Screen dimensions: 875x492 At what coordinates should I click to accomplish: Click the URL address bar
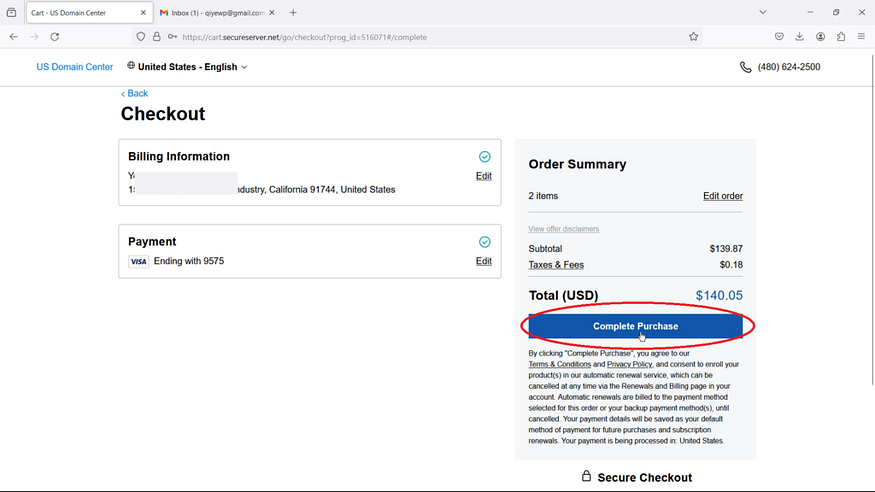(x=430, y=37)
